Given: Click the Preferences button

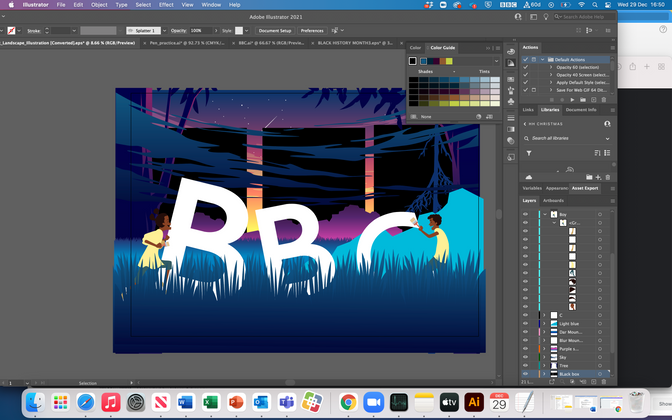Looking at the screenshot, I should [312, 31].
